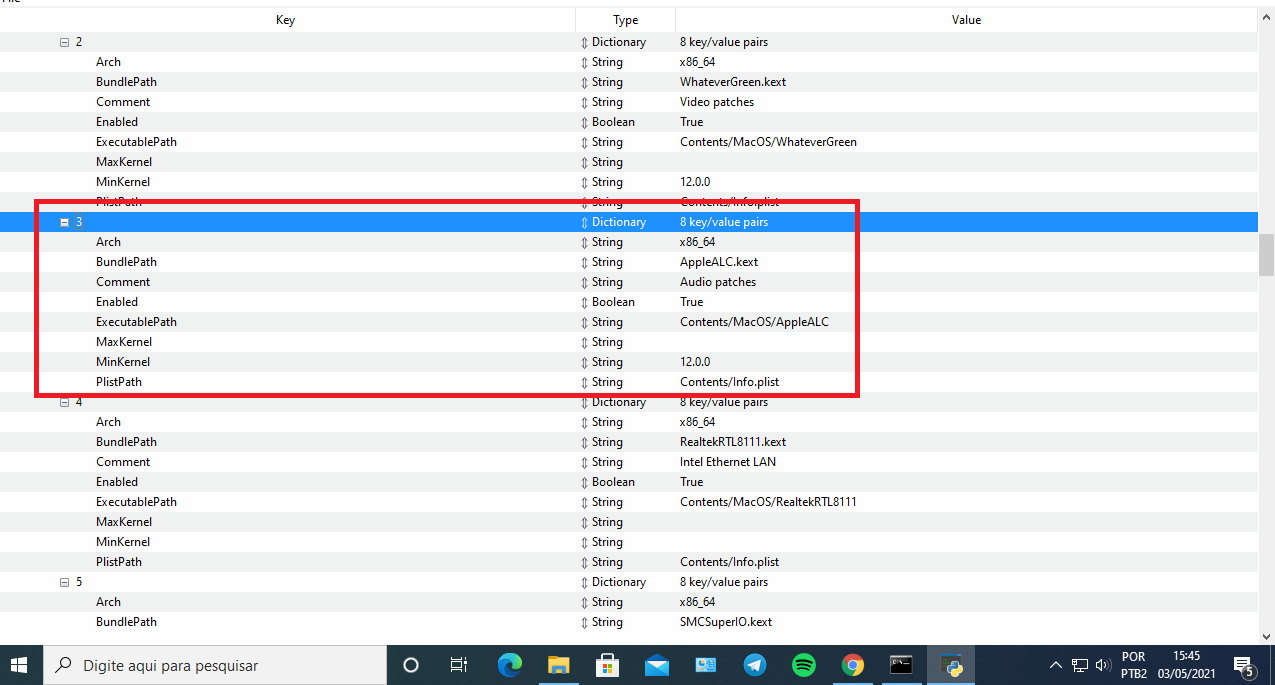
Task: Select the AppleALC.kext value
Action: tap(719, 262)
